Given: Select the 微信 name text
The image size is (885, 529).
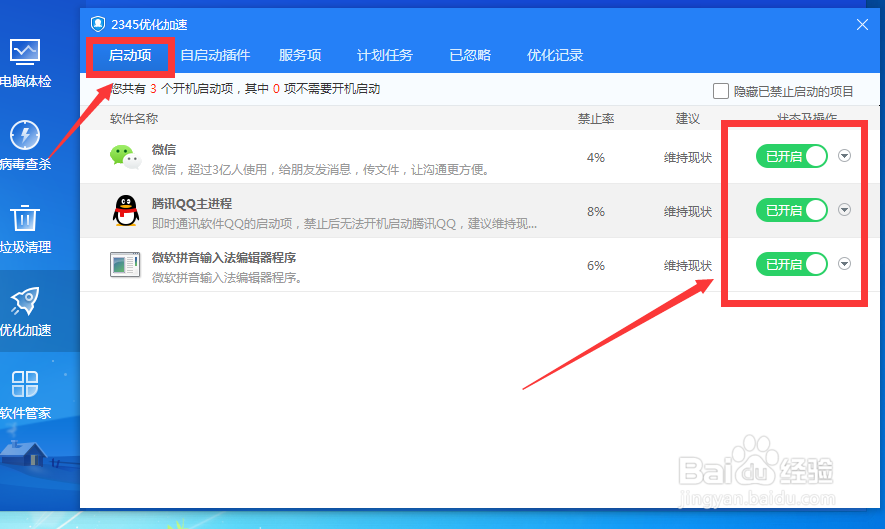Looking at the screenshot, I should point(164,150).
